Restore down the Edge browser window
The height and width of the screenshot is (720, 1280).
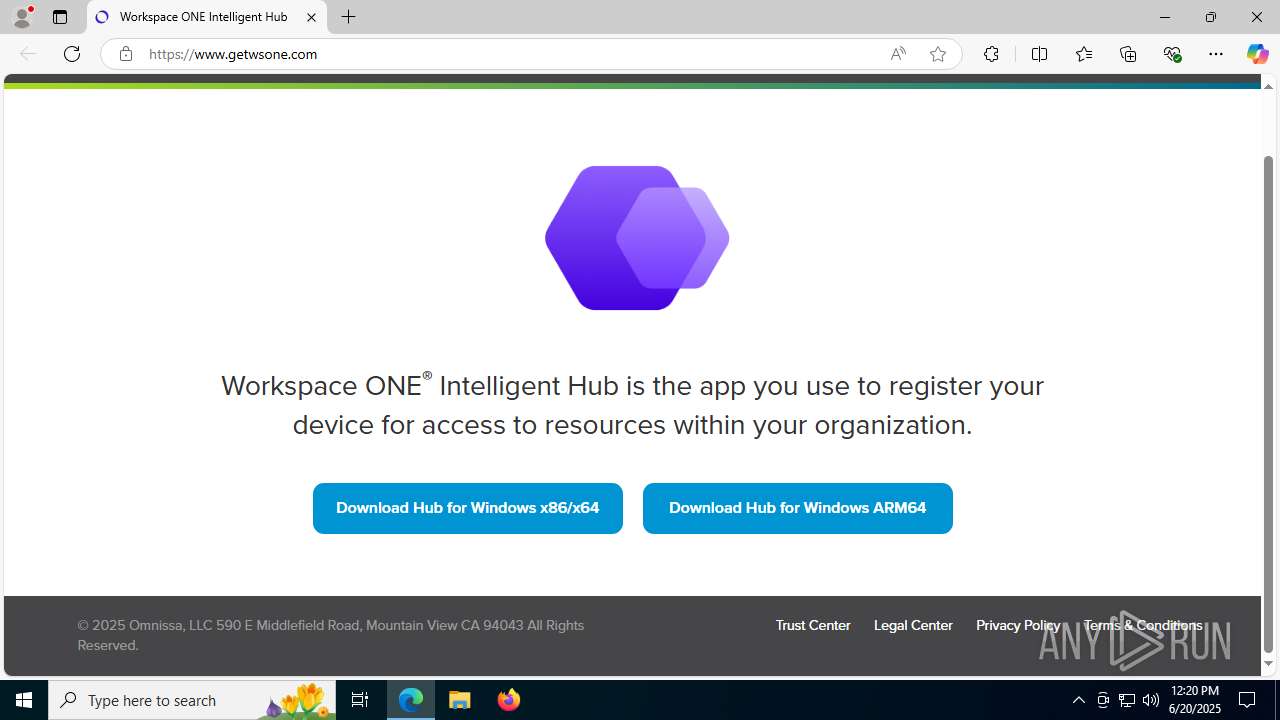coord(1211,17)
